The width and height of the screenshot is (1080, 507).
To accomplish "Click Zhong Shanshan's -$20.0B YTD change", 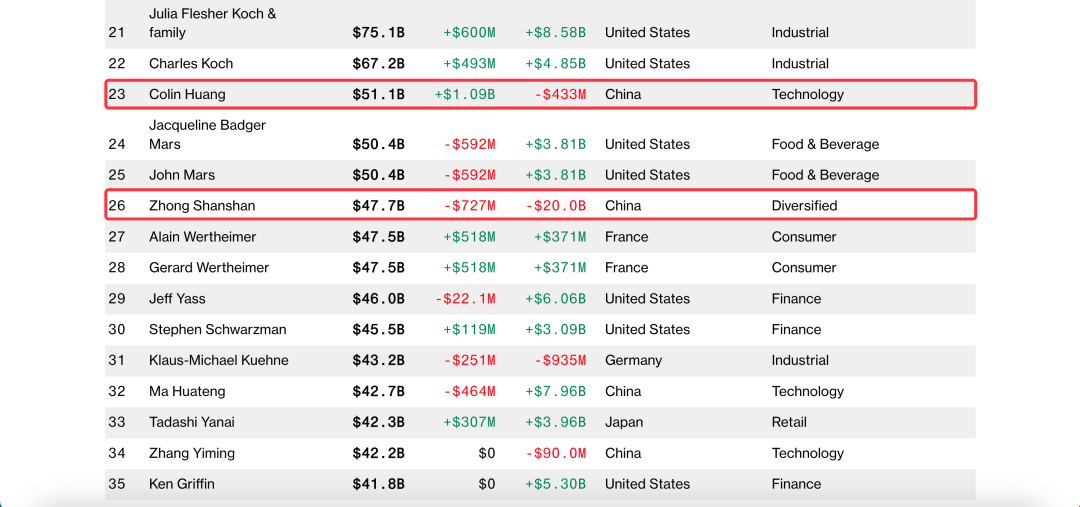I will point(560,205).
